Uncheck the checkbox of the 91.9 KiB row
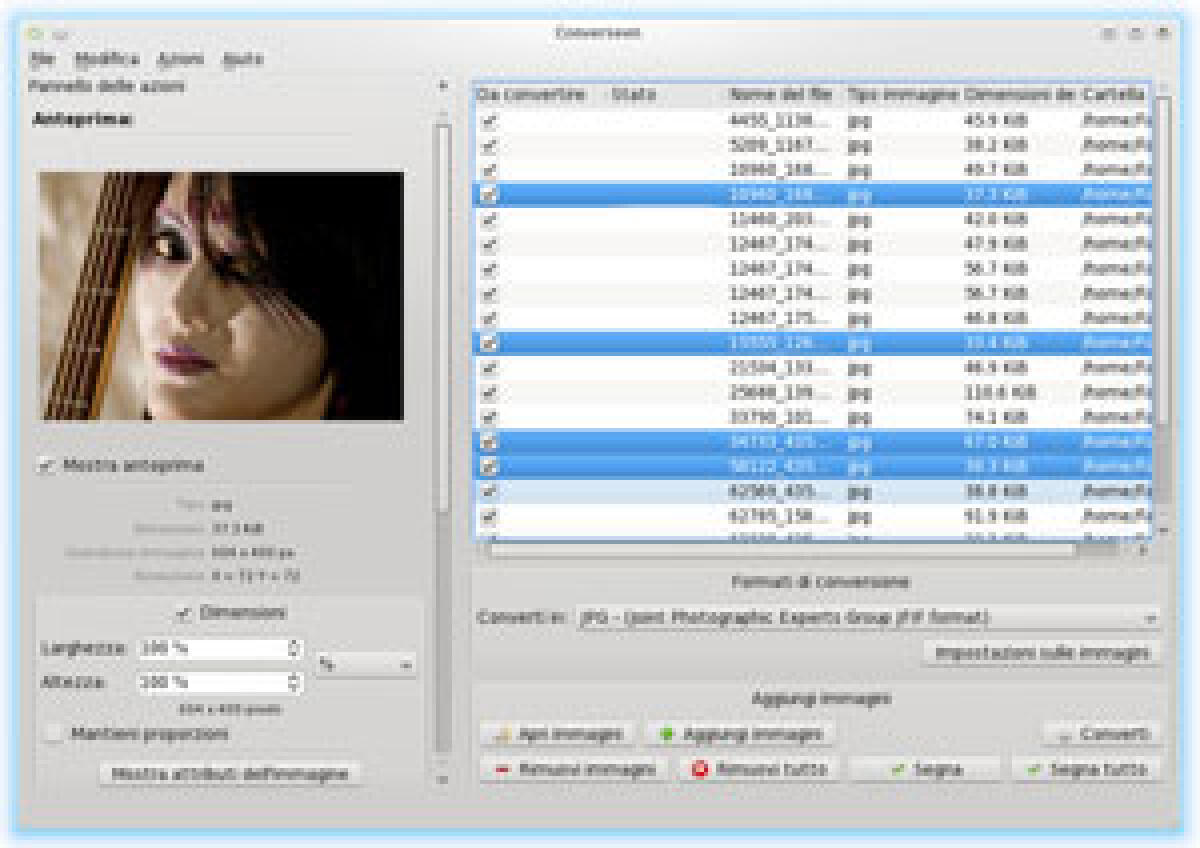This screenshot has height=848, width=1200. tap(489, 515)
